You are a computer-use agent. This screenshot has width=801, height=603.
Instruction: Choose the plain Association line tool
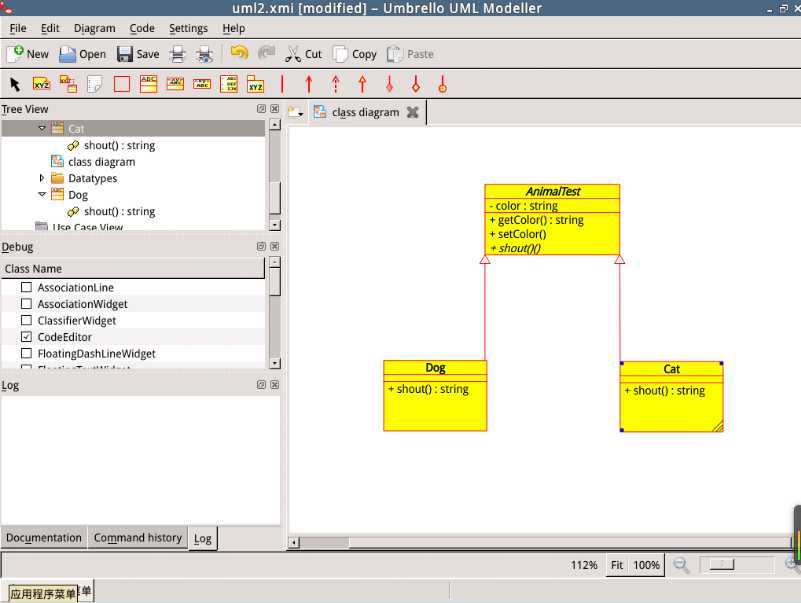coord(282,84)
